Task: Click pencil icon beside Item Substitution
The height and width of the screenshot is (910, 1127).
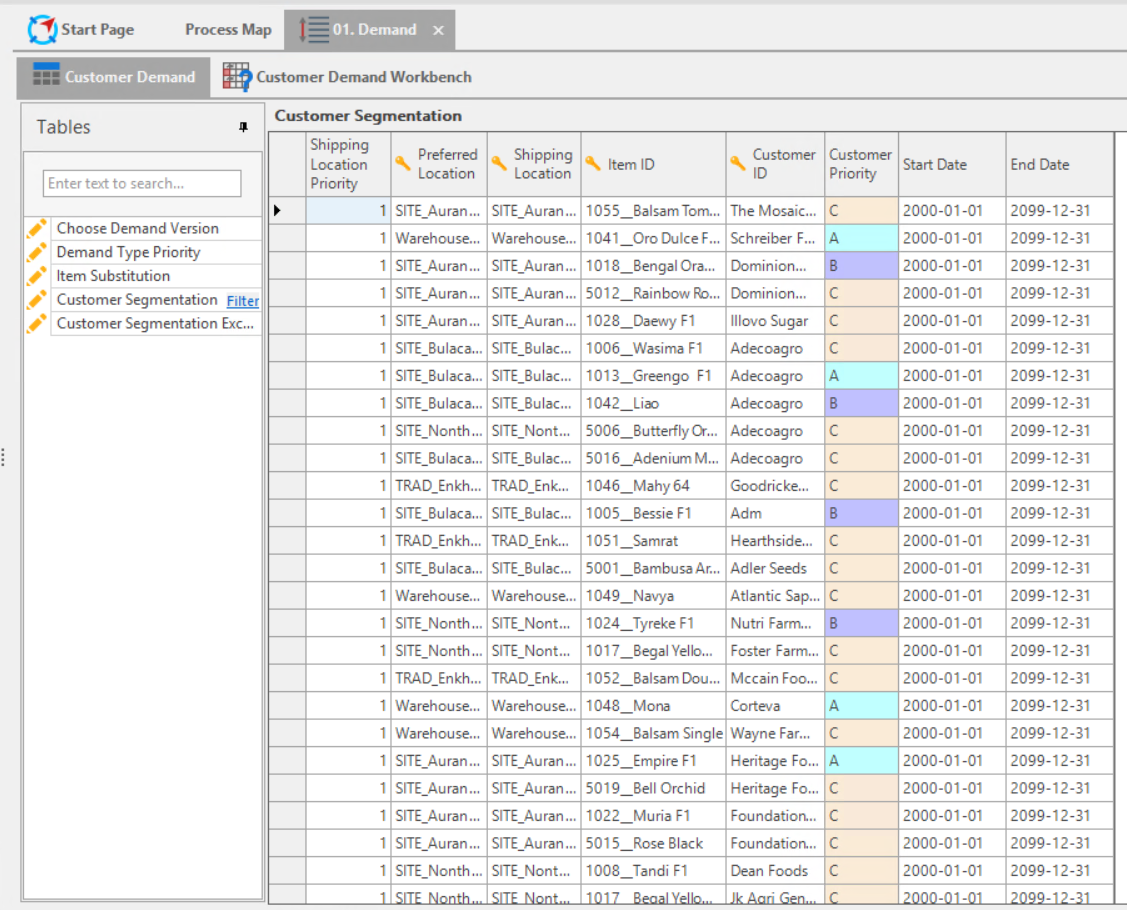Action: point(37,276)
